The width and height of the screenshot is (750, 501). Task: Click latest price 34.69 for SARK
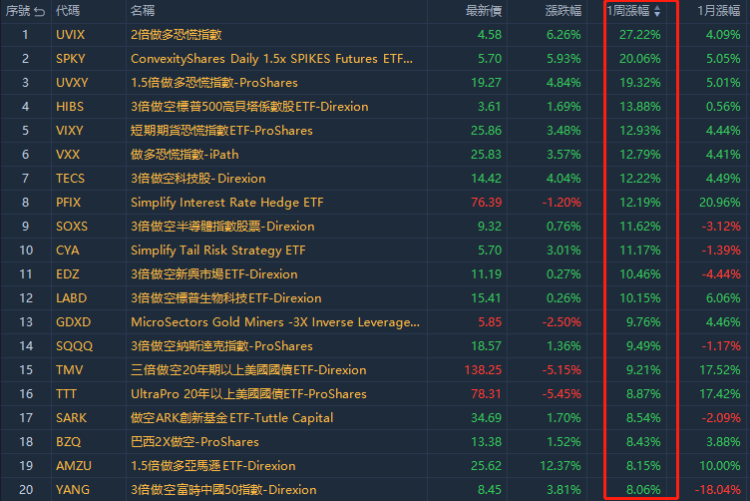pos(486,418)
